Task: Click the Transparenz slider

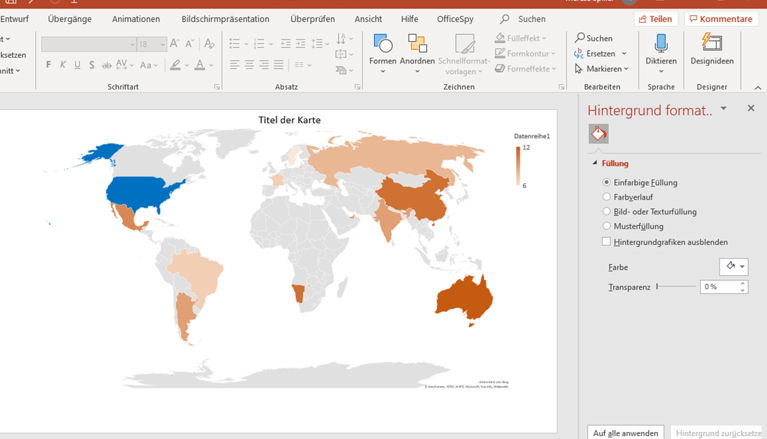Action: 676,286
